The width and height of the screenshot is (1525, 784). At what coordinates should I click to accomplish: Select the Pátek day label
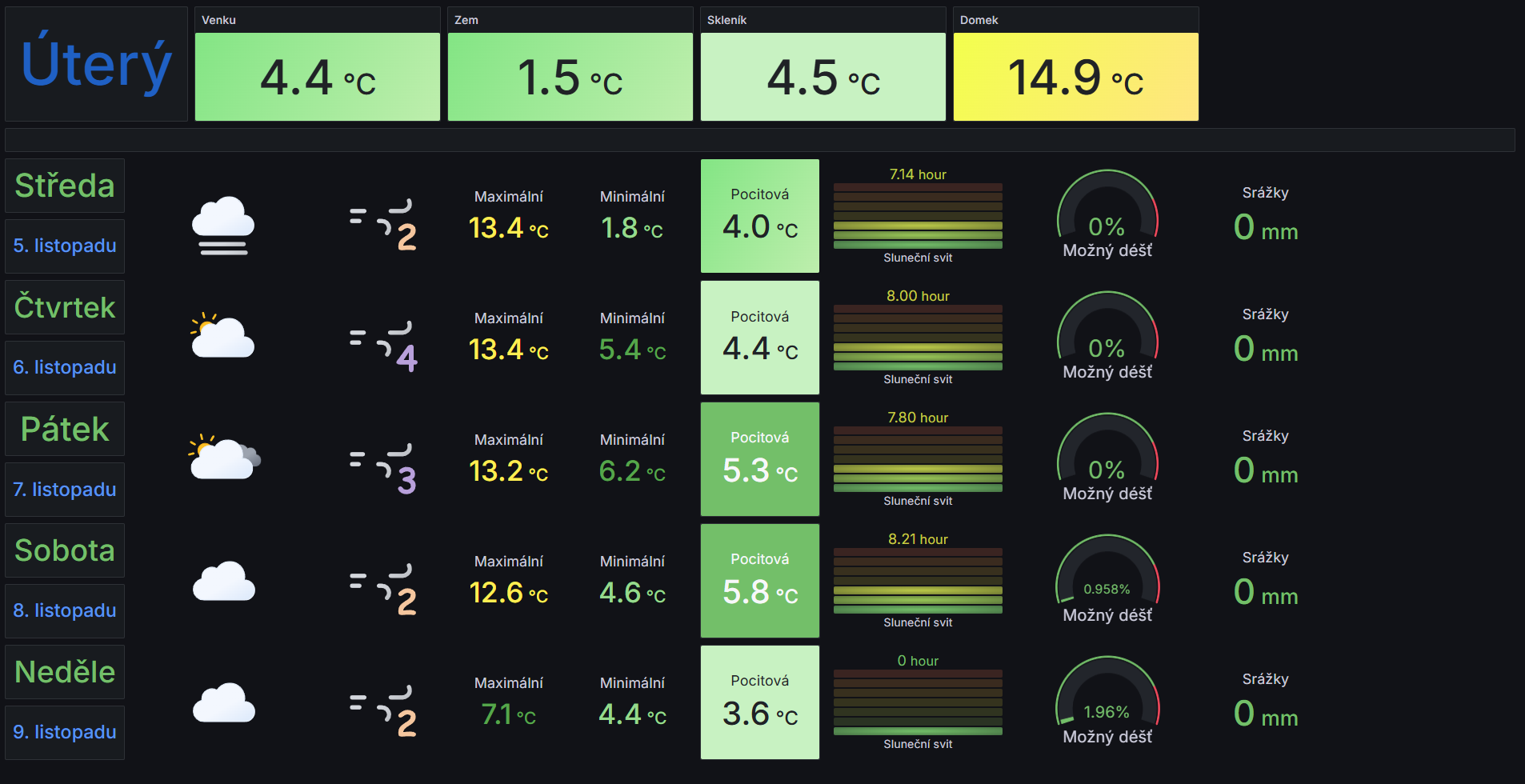tap(65, 430)
